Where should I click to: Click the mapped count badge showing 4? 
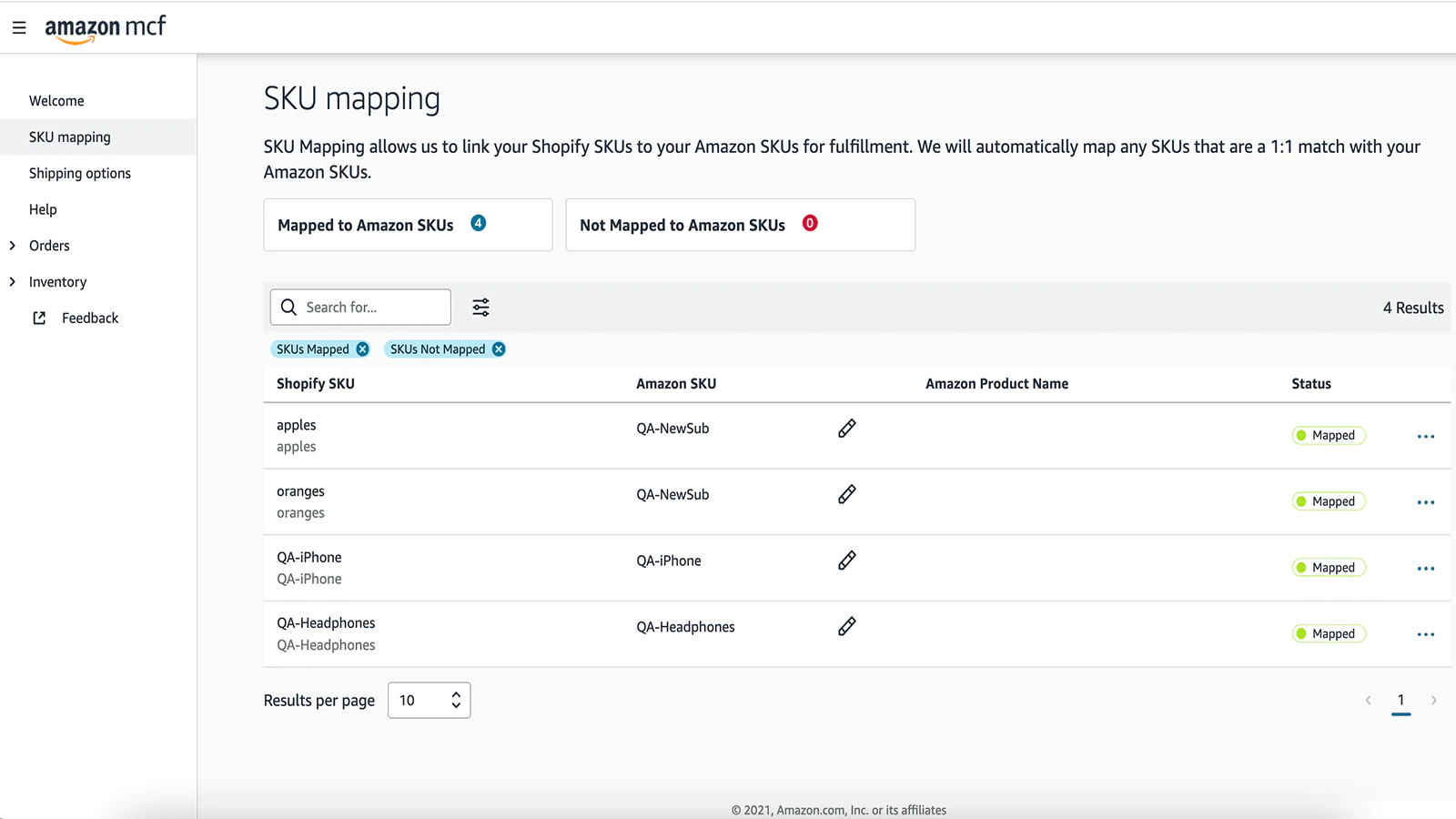coord(478,223)
